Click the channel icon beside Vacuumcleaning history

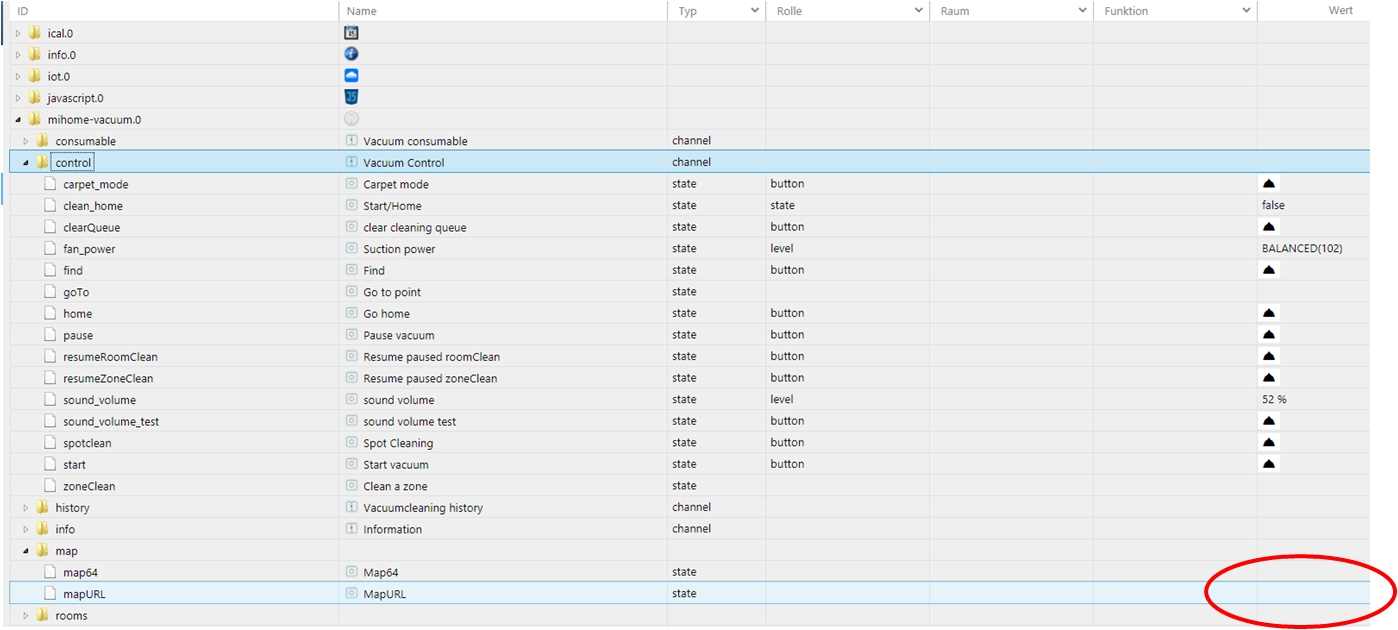coord(351,507)
